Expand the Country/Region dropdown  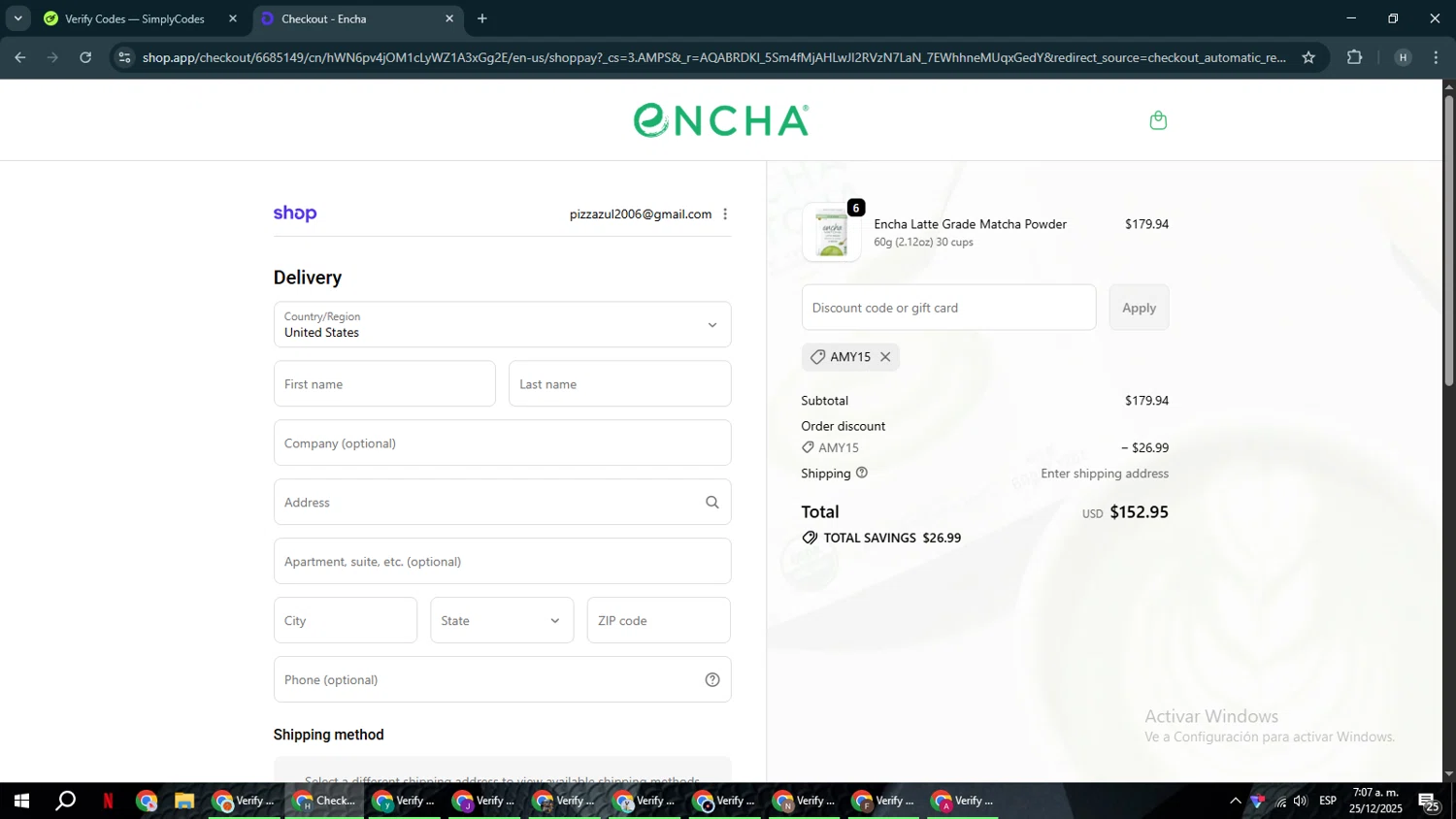tap(502, 324)
